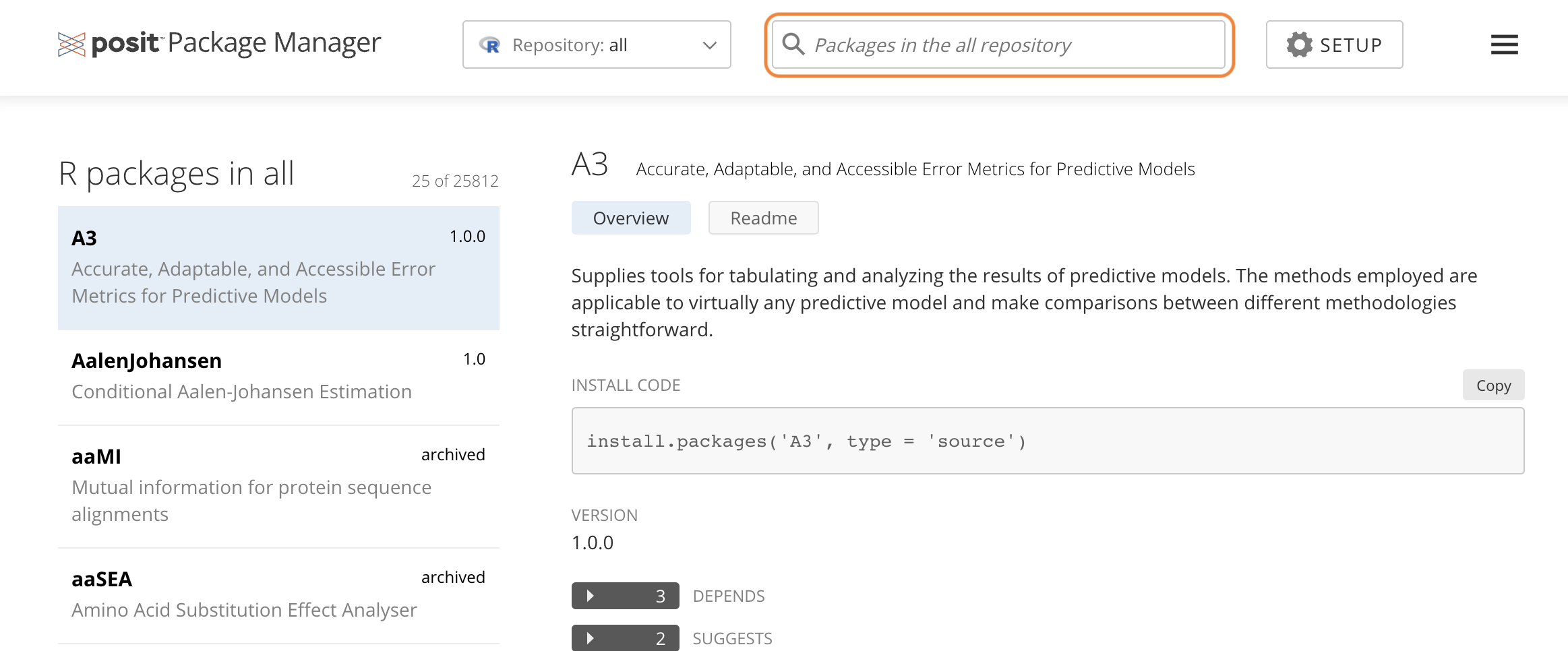Click the Depends disclosure triangle
The width and height of the screenshot is (1568, 651).
(591, 596)
